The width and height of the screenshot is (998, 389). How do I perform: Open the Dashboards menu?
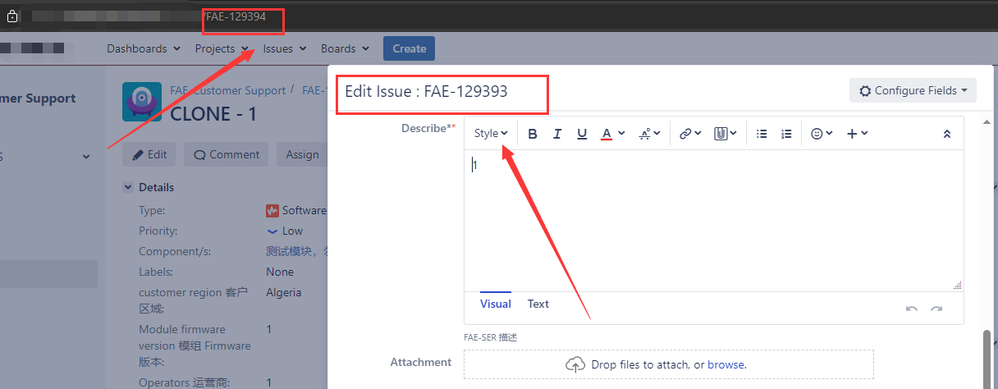tap(143, 48)
